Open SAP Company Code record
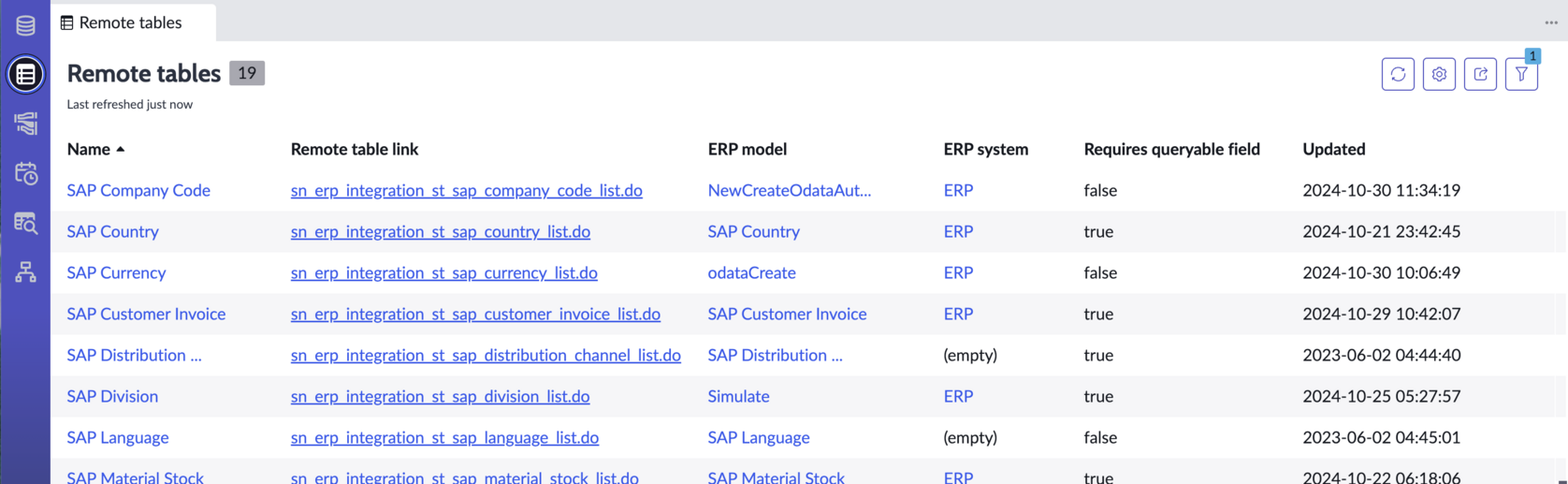This screenshot has width=1568, height=484. pyautogui.click(x=138, y=190)
